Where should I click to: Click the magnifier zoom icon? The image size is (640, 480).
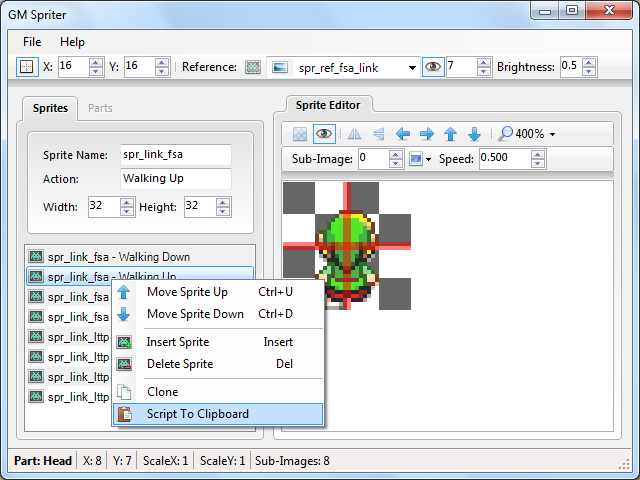coord(505,134)
